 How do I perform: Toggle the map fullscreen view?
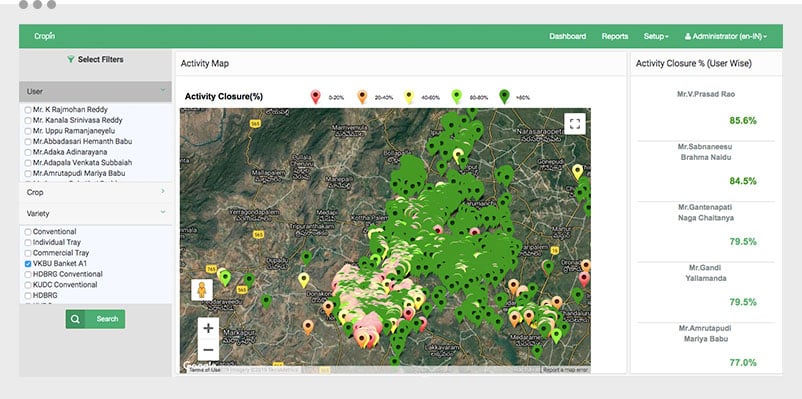575,123
